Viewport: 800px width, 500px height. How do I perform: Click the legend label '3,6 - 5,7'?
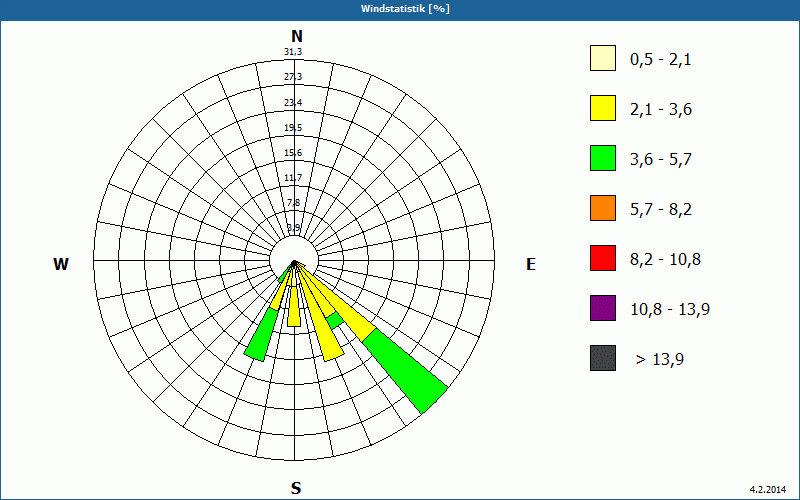[x=661, y=160]
